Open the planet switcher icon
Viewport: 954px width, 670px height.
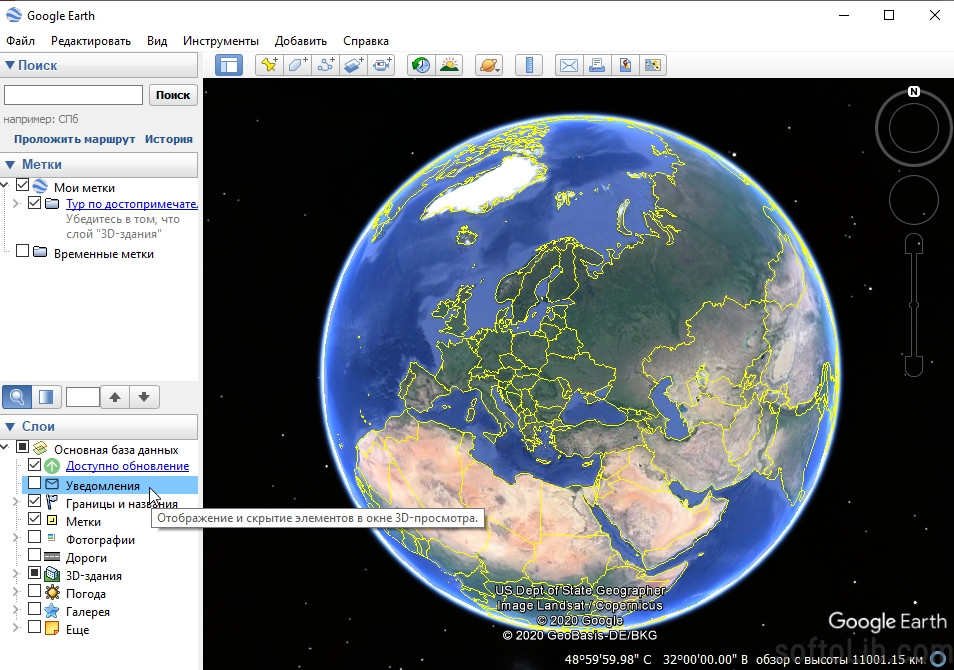489,65
